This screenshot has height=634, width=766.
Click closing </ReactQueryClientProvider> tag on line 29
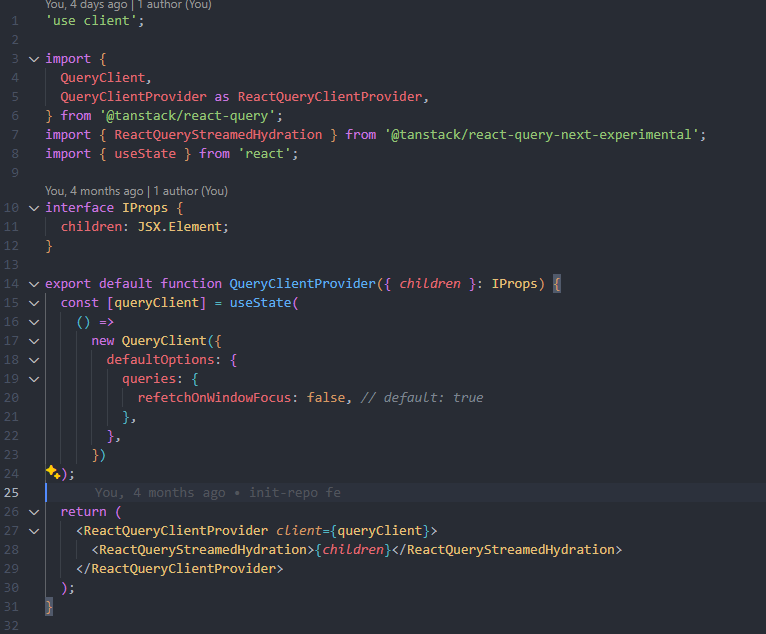(x=179, y=569)
